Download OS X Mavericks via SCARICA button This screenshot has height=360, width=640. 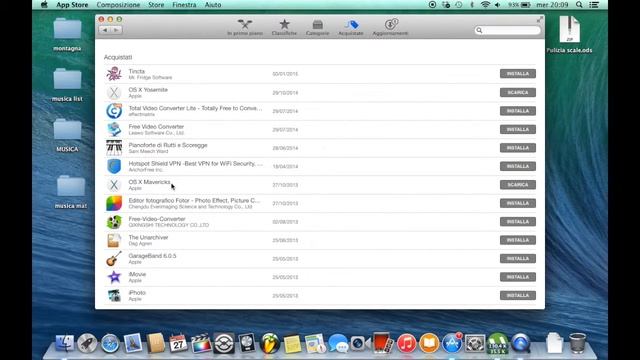pyautogui.click(x=518, y=185)
